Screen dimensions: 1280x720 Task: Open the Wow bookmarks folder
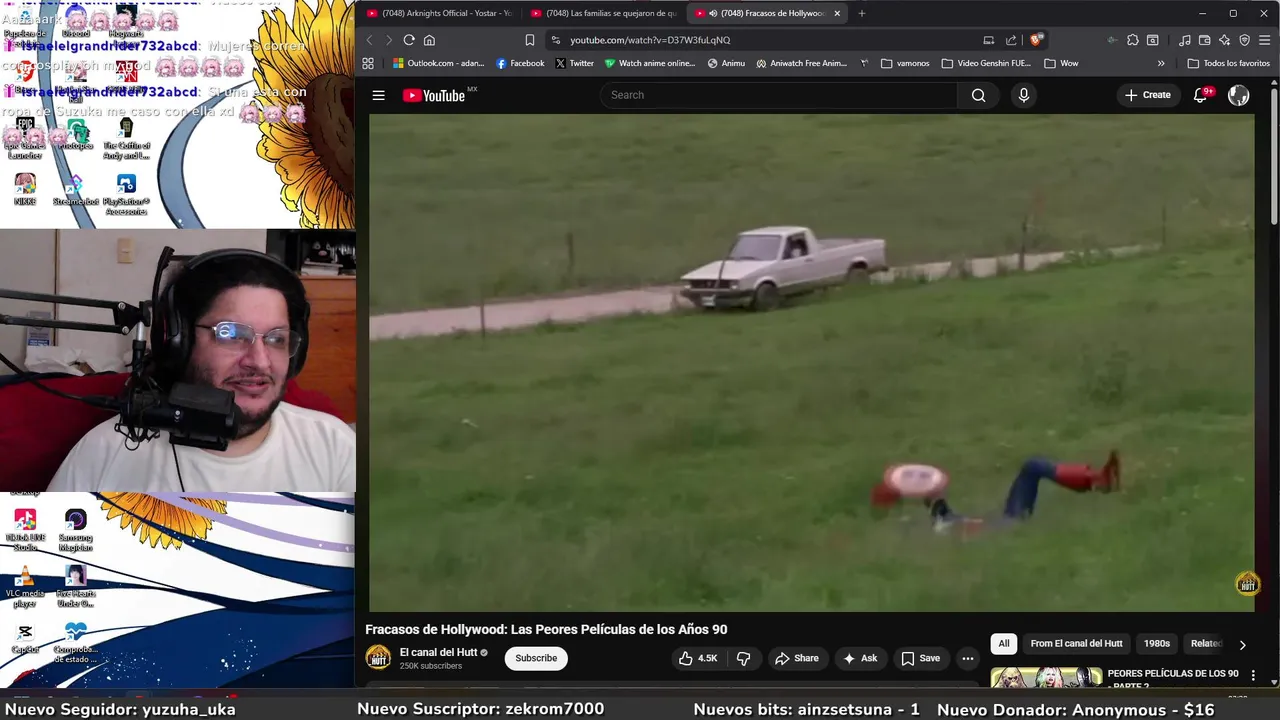tap(1061, 63)
